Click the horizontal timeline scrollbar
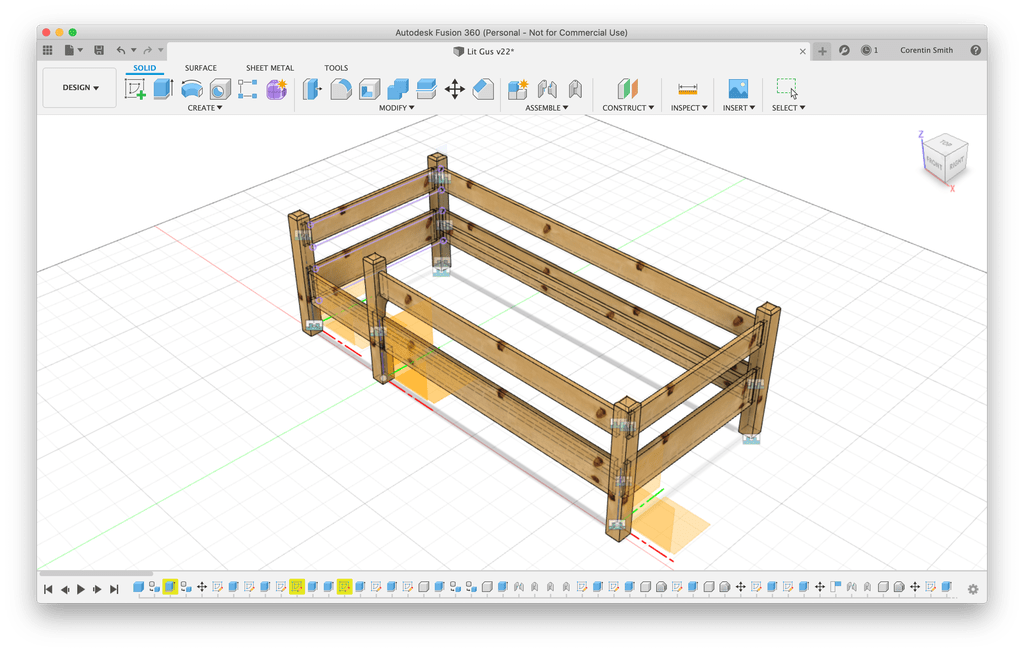1024x652 pixels. 97,574
